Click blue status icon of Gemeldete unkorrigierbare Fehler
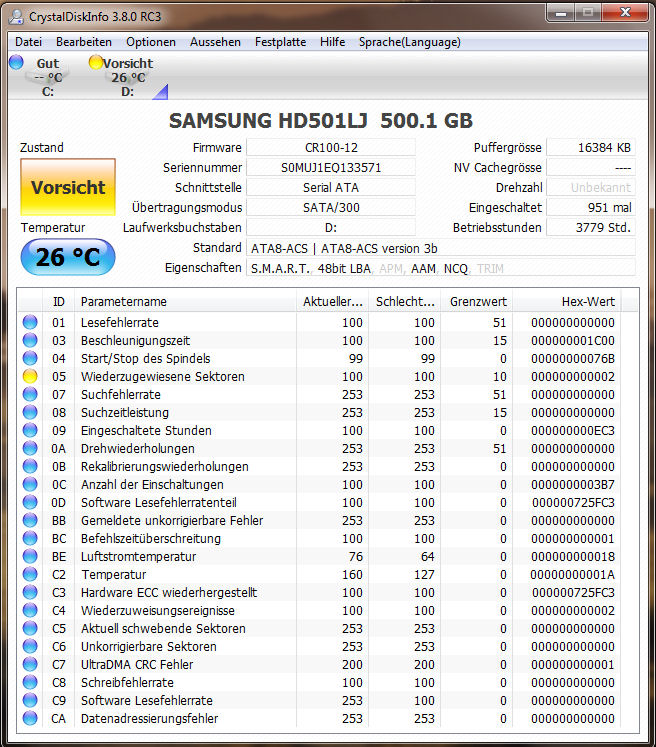 [x=30, y=520]
